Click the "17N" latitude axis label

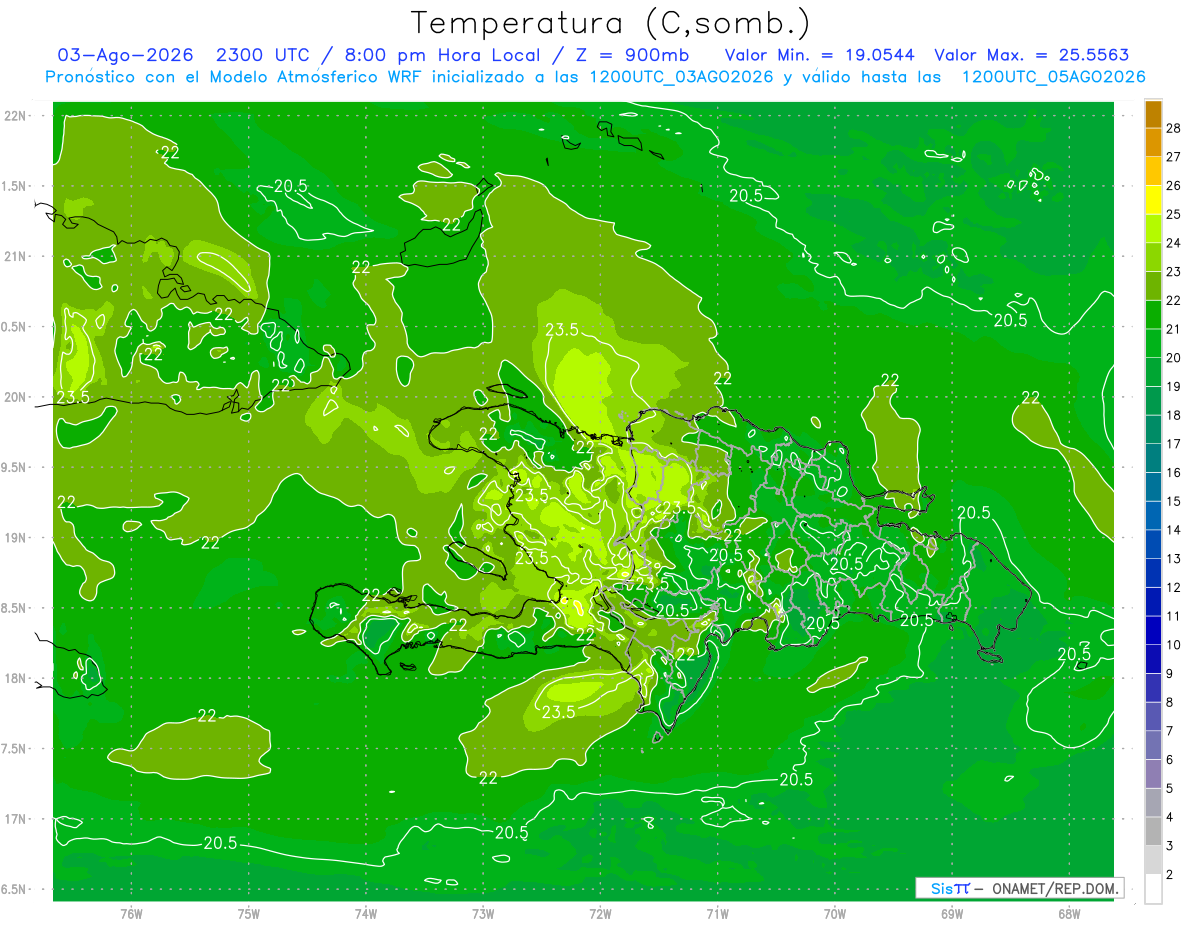pos(15,818)
